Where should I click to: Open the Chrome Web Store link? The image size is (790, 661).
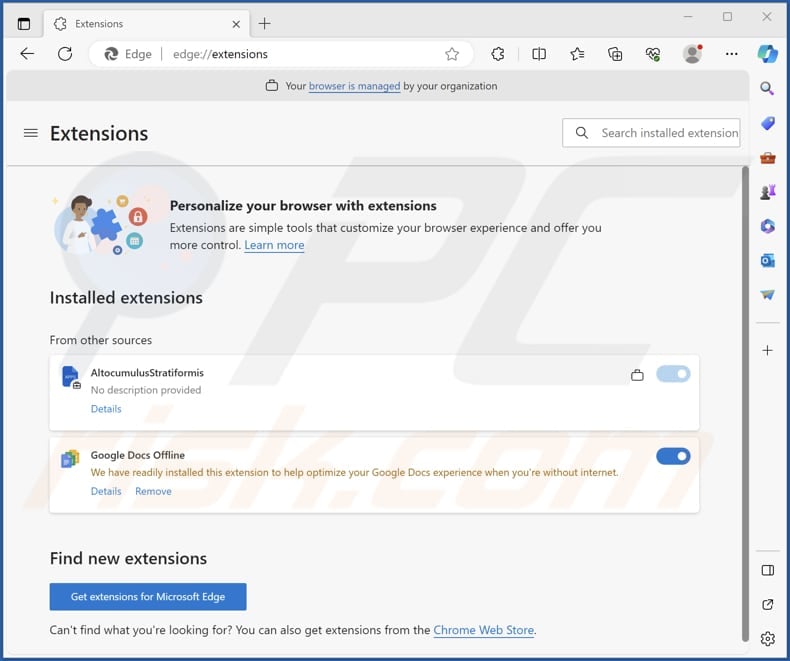tap(483, 630)
